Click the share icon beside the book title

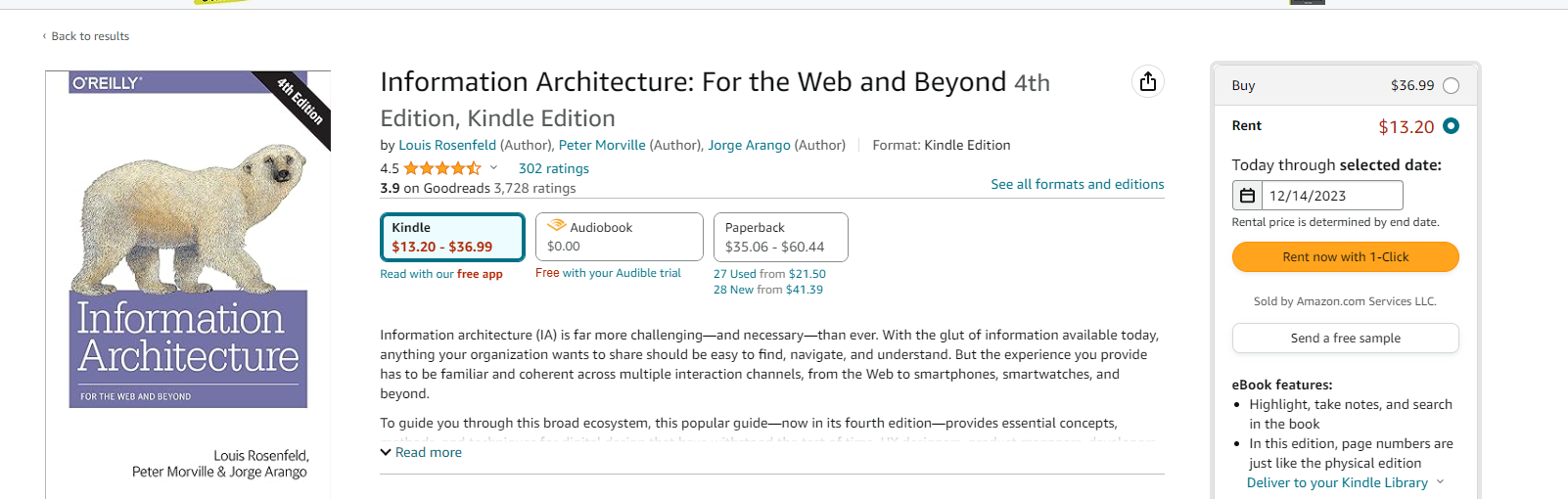click(1148, 81)
